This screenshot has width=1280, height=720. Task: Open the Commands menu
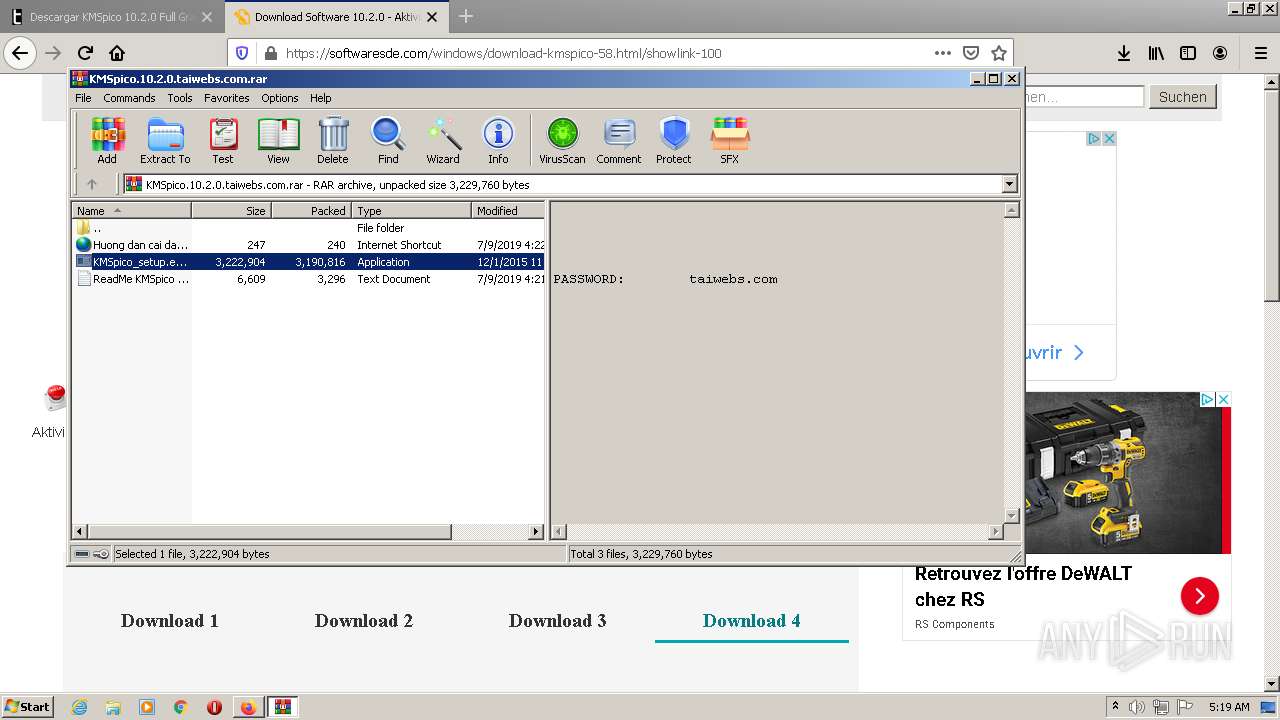[129, 98]
